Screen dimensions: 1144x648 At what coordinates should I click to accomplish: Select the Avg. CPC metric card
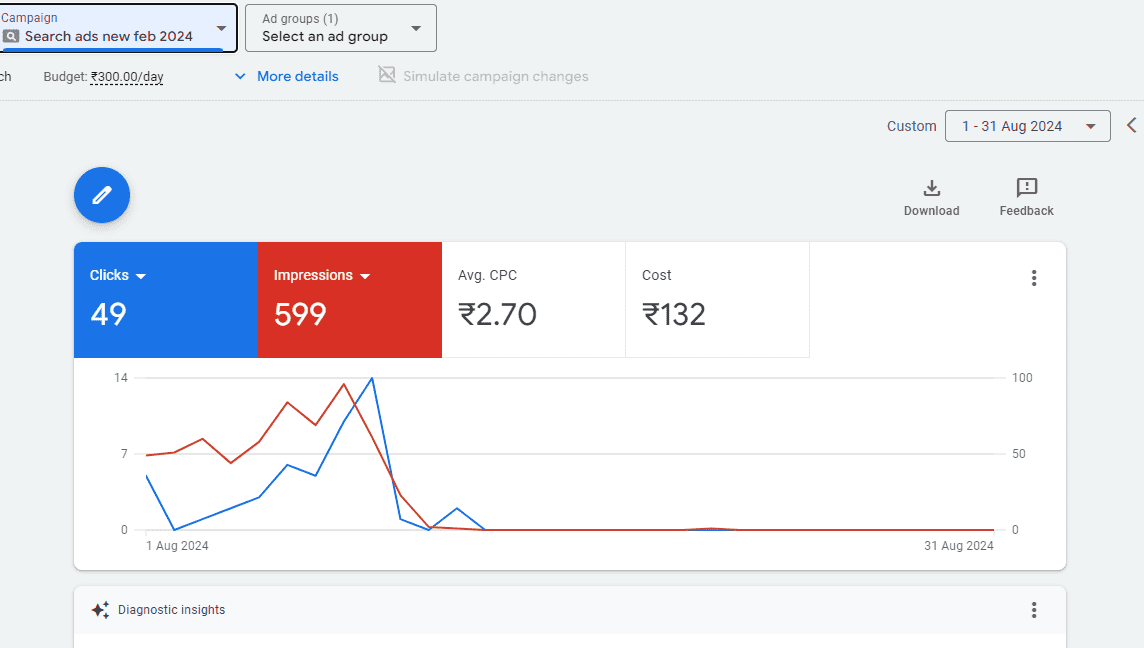tap(533, 299)
